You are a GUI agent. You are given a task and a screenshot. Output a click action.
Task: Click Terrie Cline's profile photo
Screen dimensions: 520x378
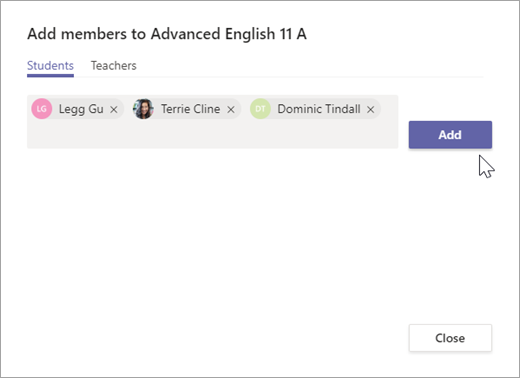143,109
